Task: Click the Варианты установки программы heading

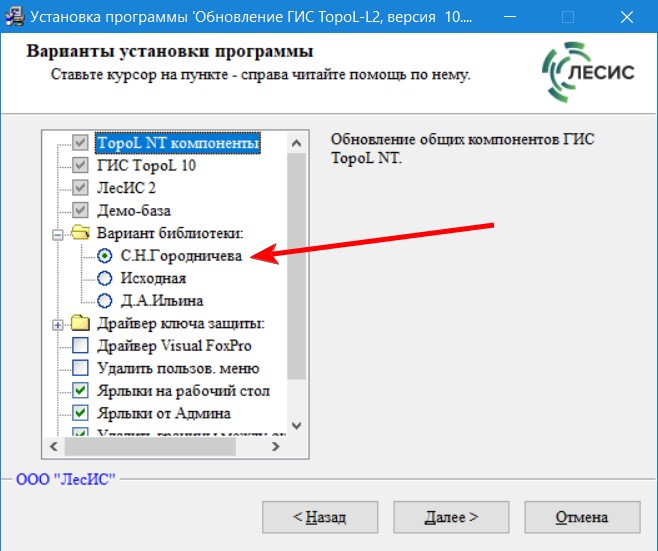Action: click(x=170, y=51)
